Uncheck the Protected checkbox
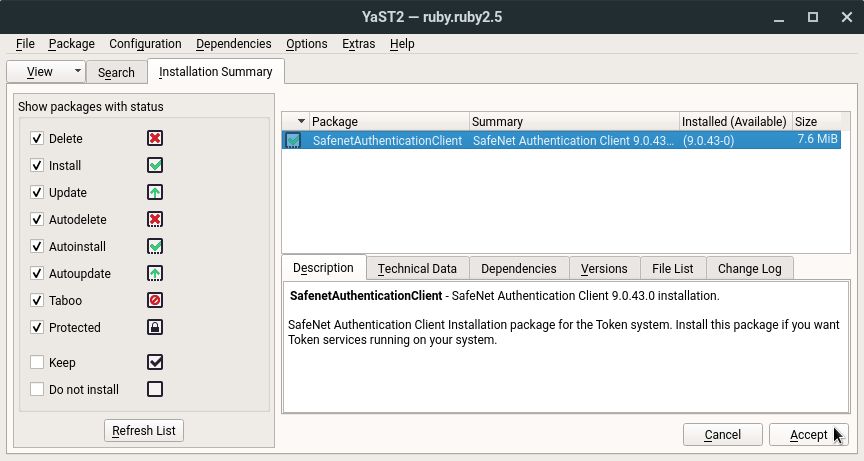 [x=37, y=327]
